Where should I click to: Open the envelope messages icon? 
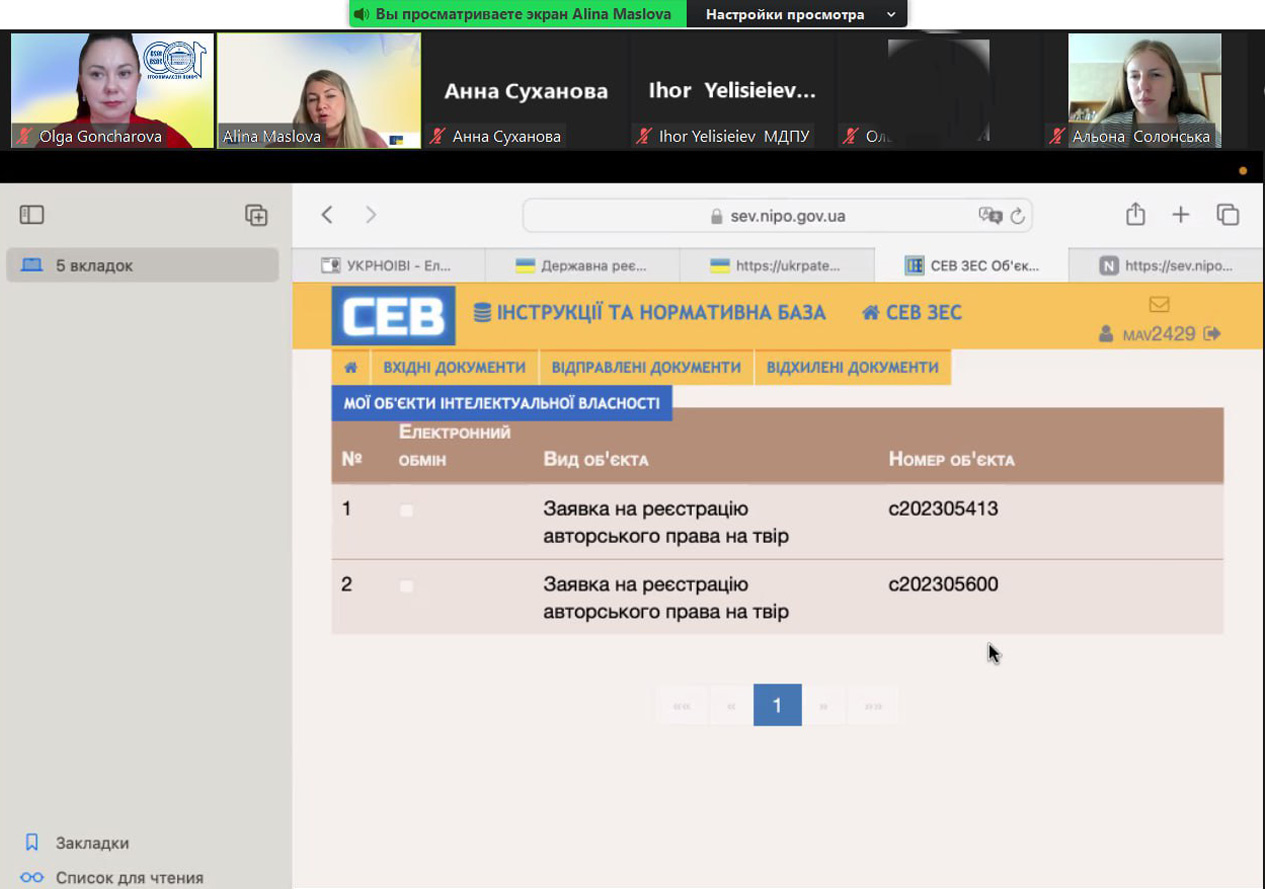pyautogui.click(x=1159, y=304)
